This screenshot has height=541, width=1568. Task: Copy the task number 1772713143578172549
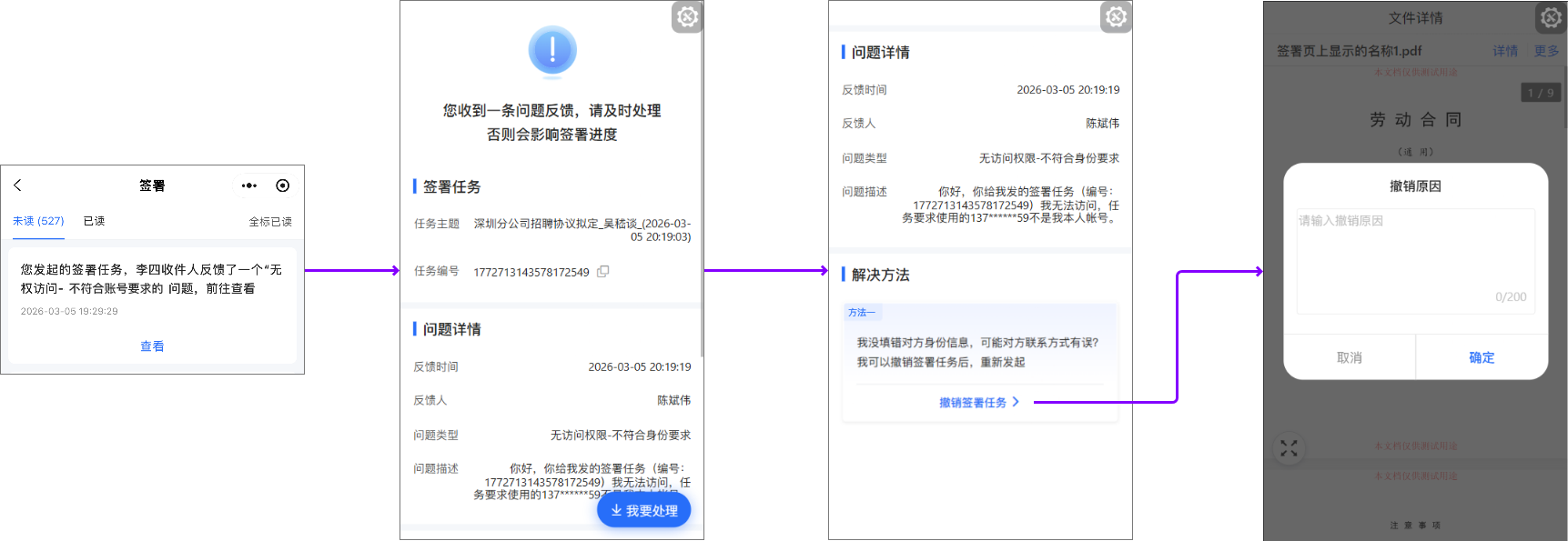click(x=602, y=272)
